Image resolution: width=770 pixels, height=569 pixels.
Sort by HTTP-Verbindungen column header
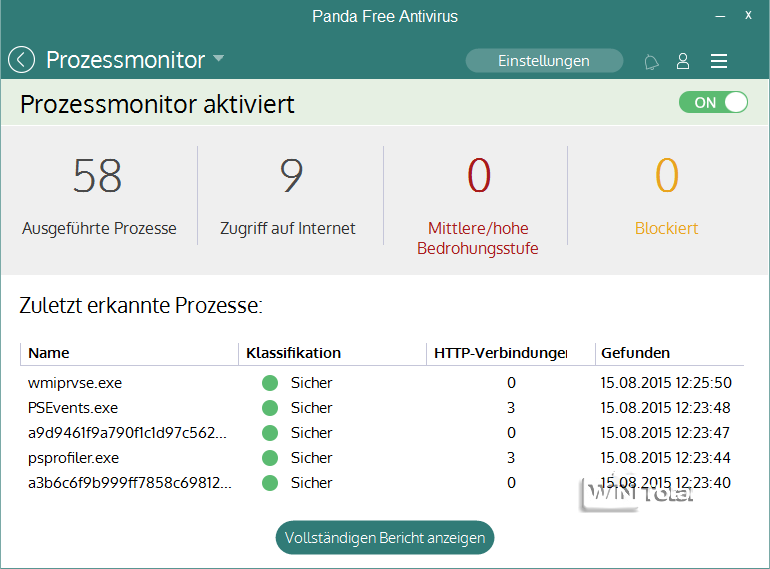pos(500,353)
